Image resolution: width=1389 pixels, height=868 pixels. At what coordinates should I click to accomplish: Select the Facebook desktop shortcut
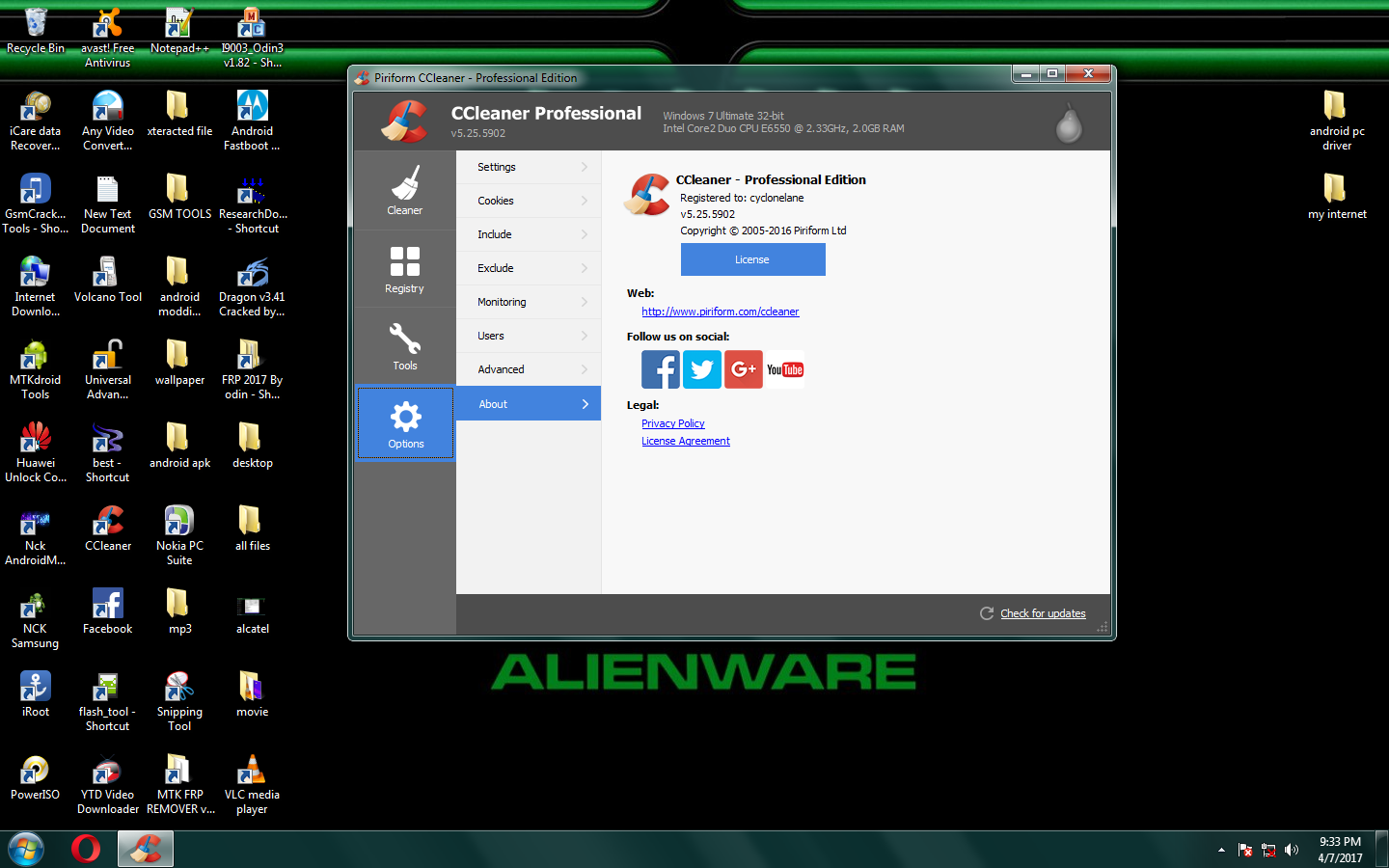[x=108, y=611]
